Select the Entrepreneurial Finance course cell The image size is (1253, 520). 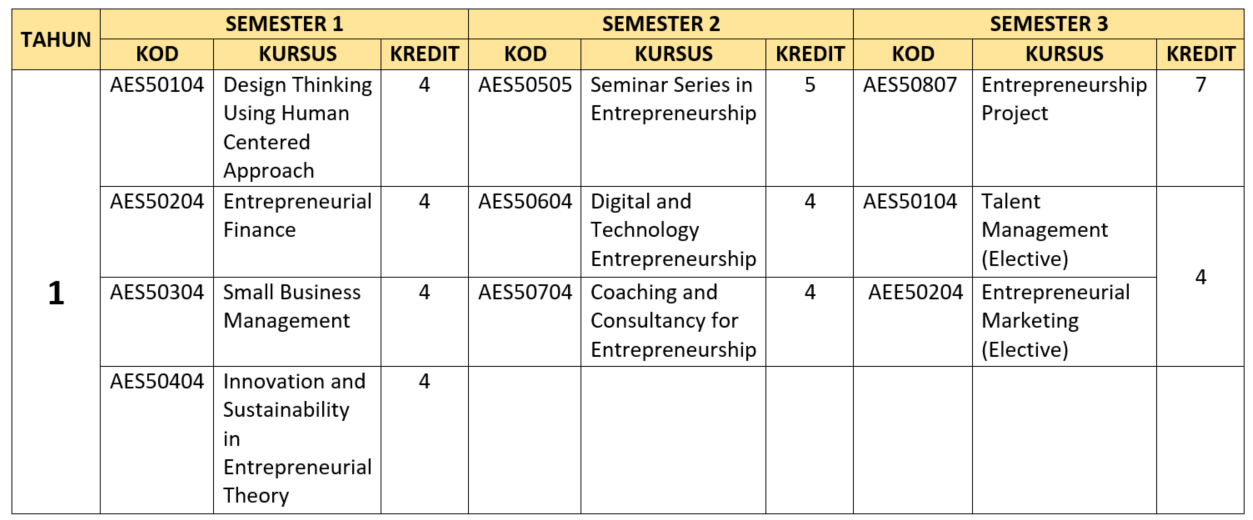tap(297, 216)
